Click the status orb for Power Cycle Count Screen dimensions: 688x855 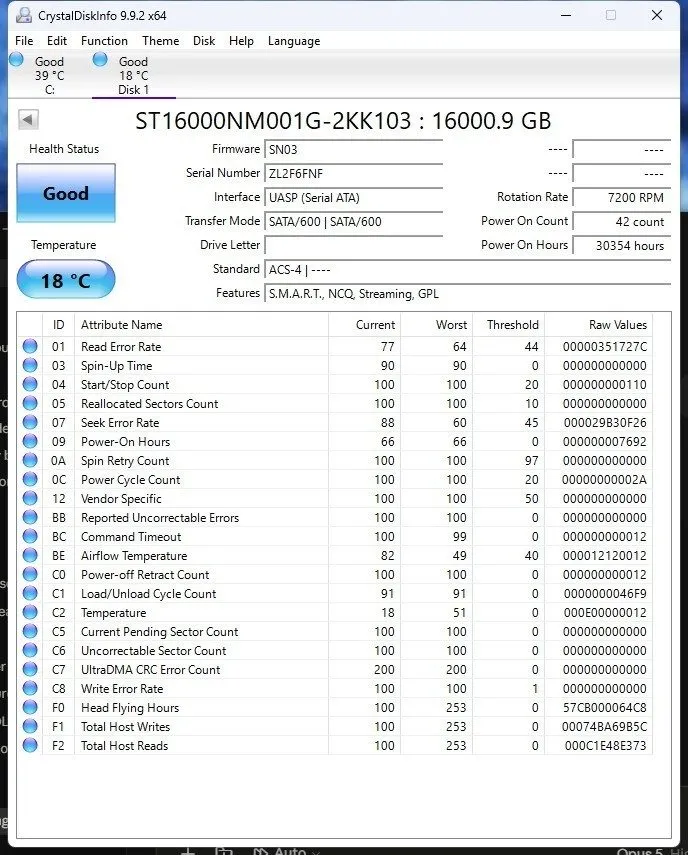[30, 479]
